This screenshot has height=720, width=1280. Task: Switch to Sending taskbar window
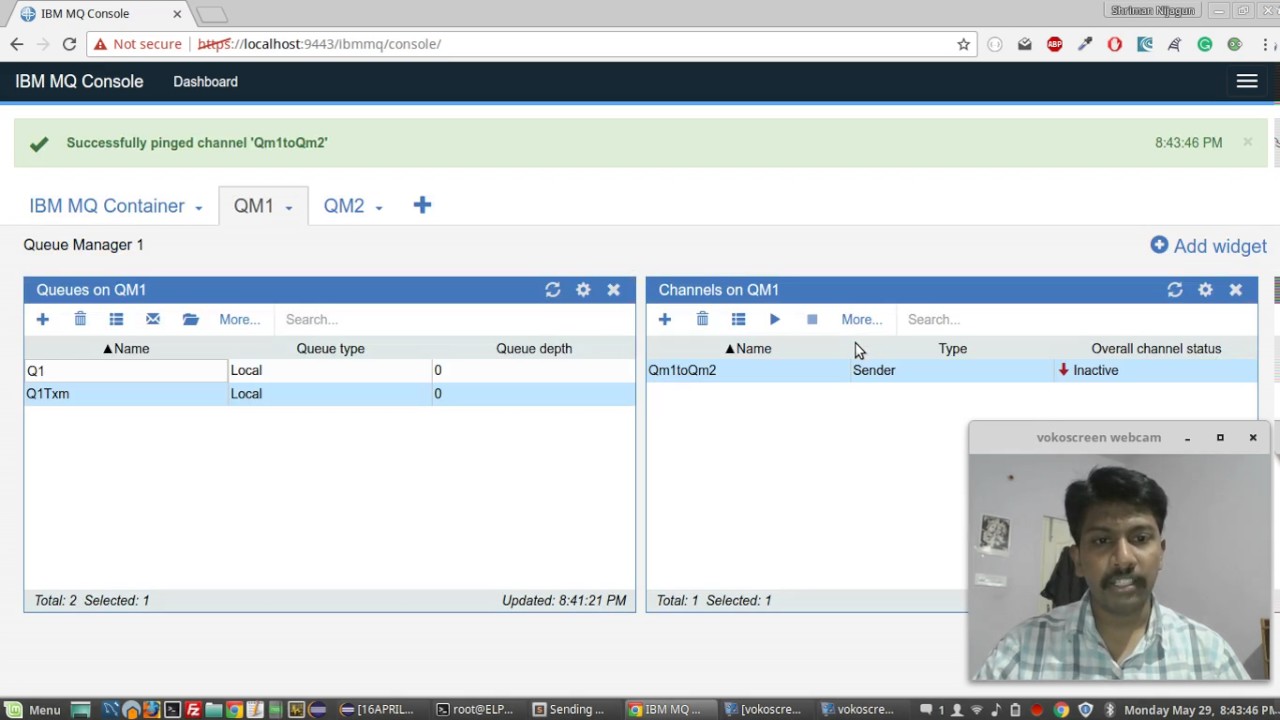568,710
